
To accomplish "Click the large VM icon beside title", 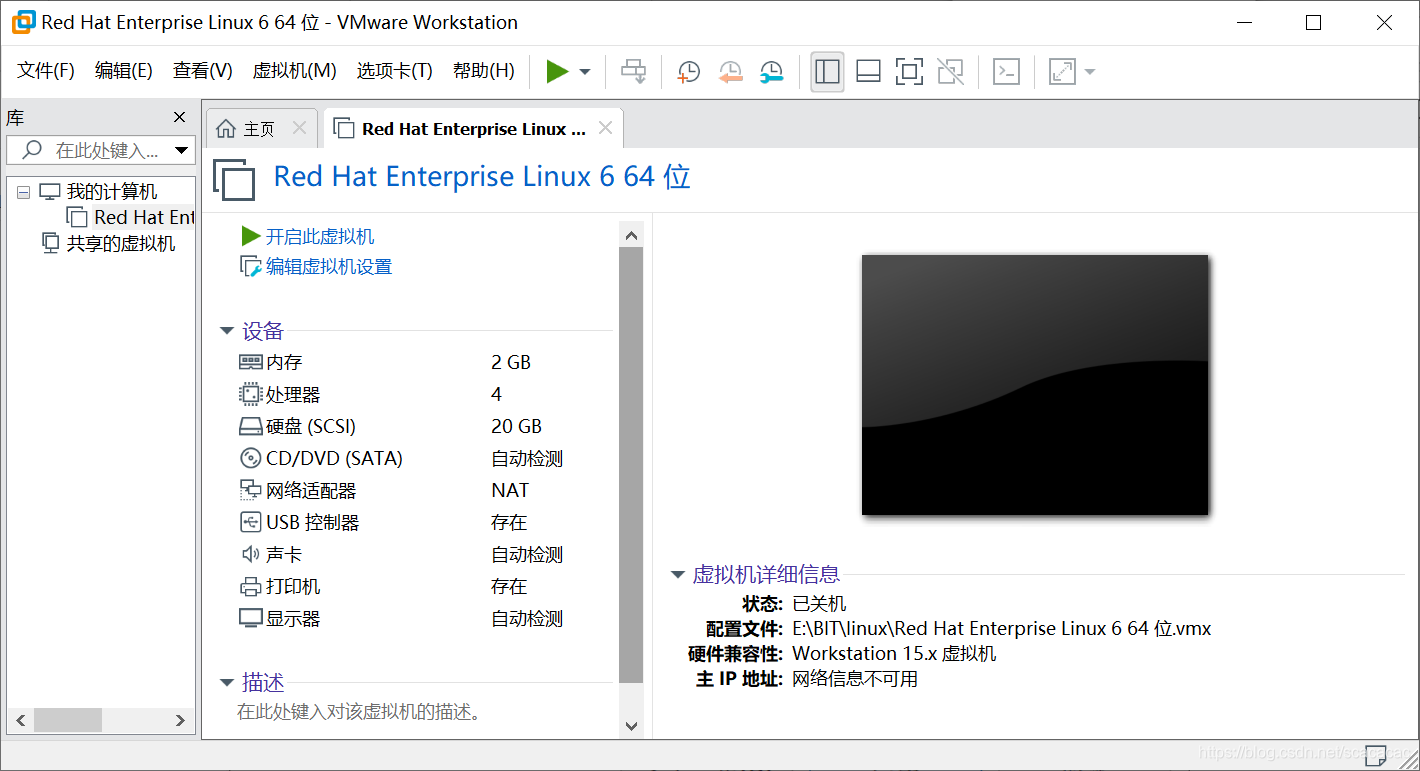I will 234,179.
